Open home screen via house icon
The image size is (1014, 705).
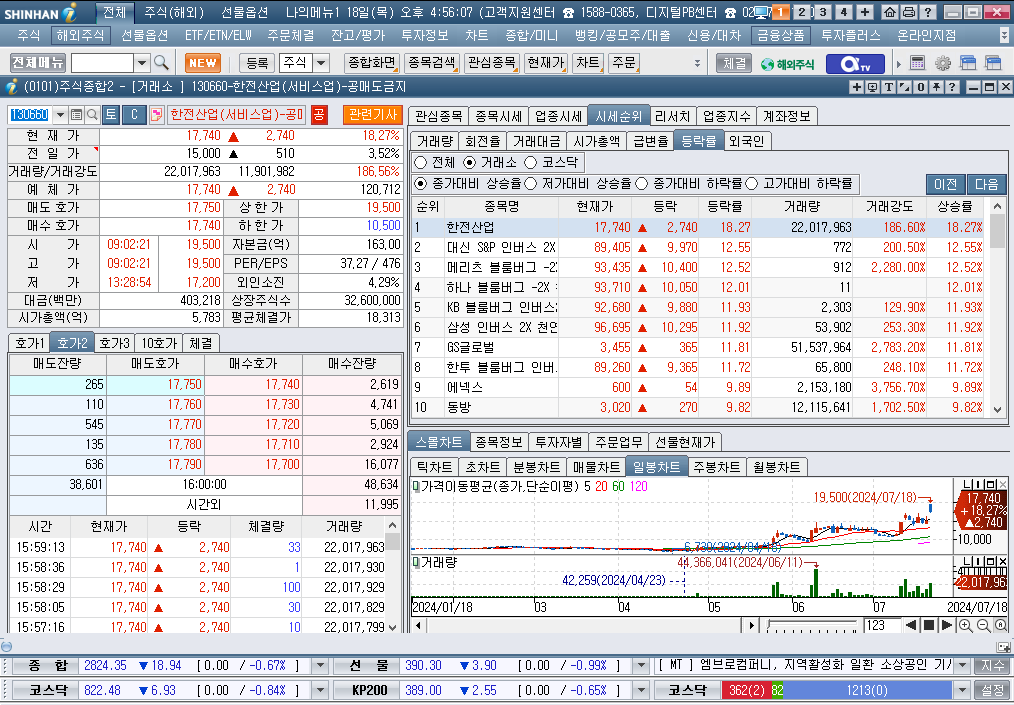click(x=890, y=12)
